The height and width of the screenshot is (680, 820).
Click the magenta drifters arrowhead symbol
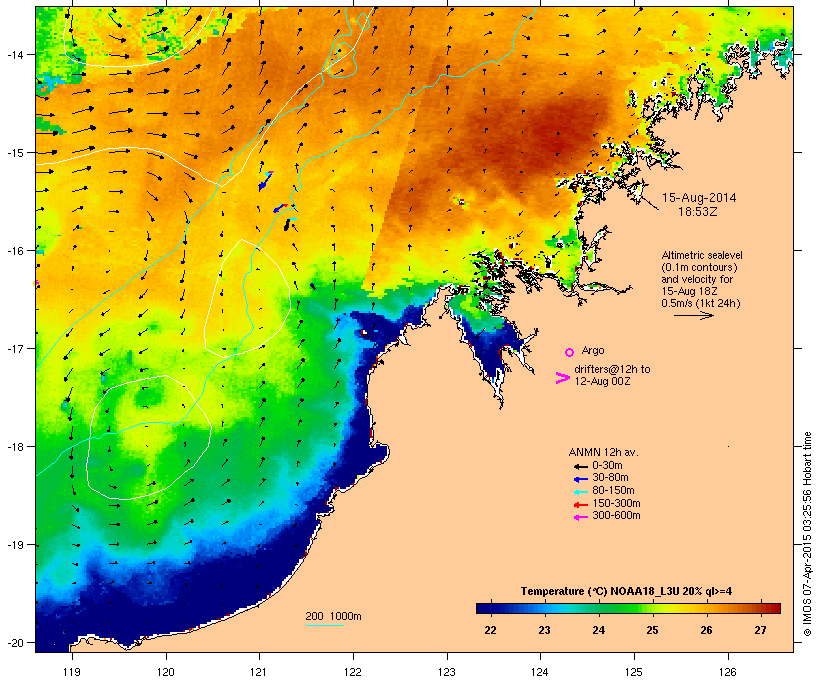point(562,378)
